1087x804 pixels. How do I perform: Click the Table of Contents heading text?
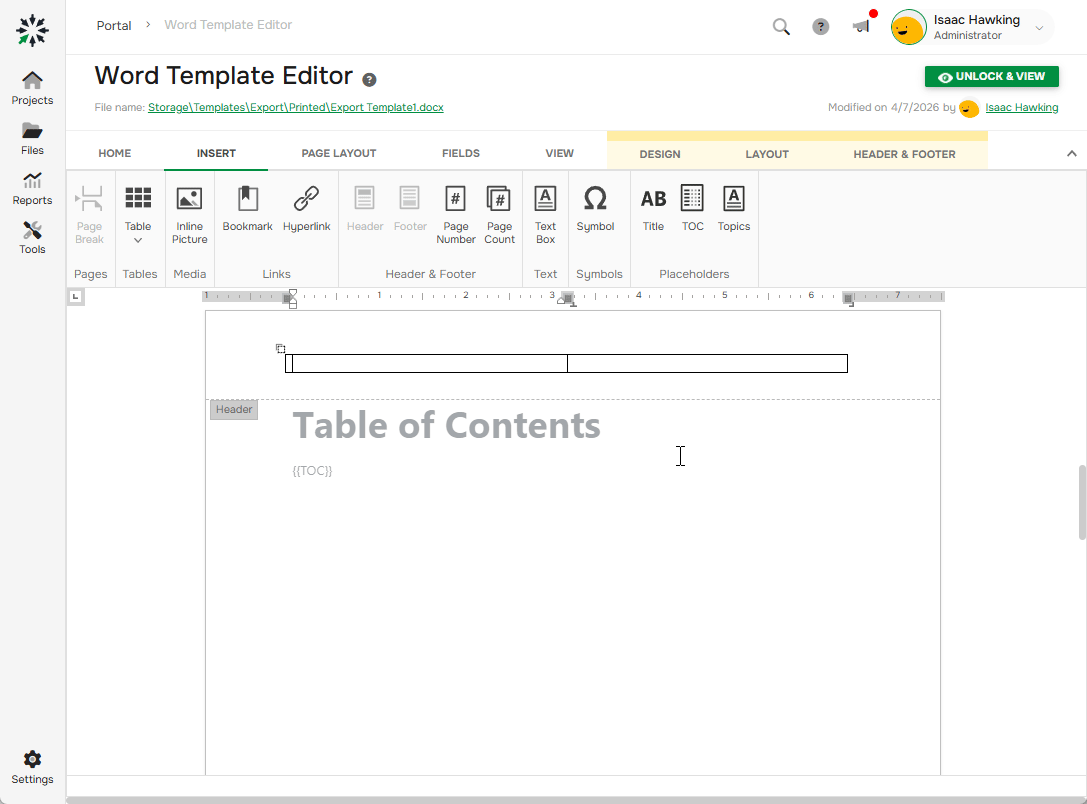(x=446, y=426)
